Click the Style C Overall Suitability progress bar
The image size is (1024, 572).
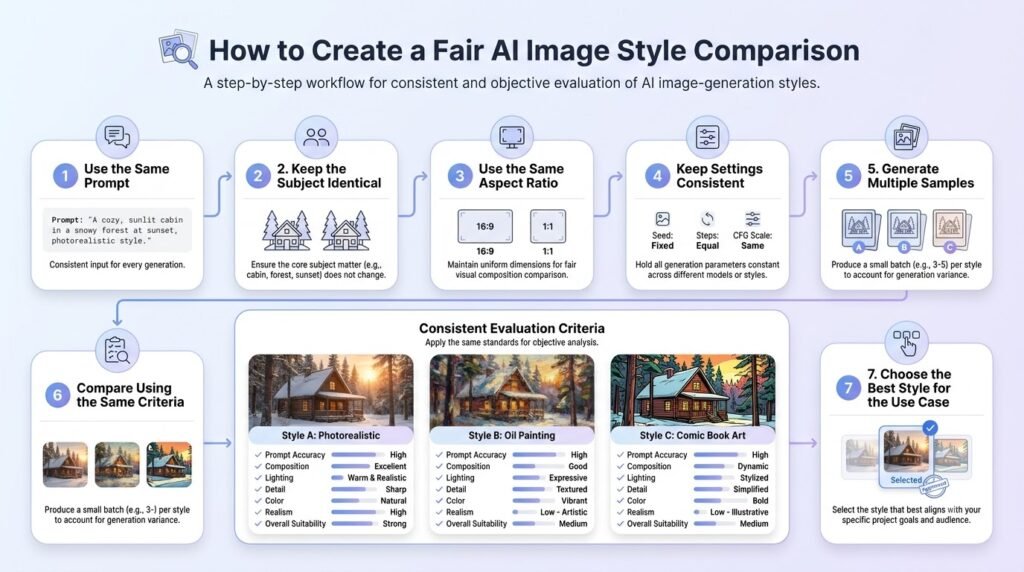point(714,524)
